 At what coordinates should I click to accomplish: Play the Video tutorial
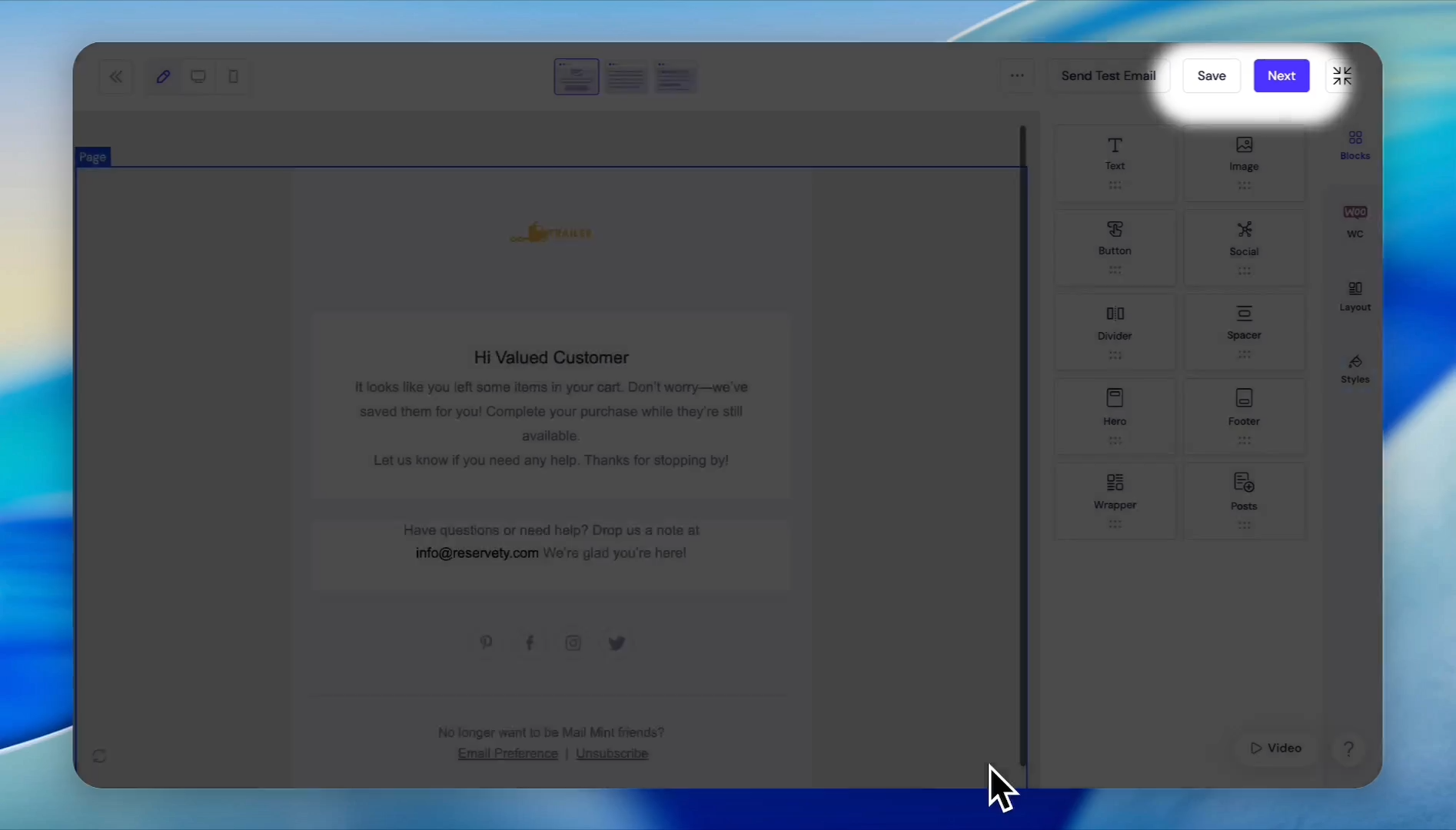(x=1275, y=748)
